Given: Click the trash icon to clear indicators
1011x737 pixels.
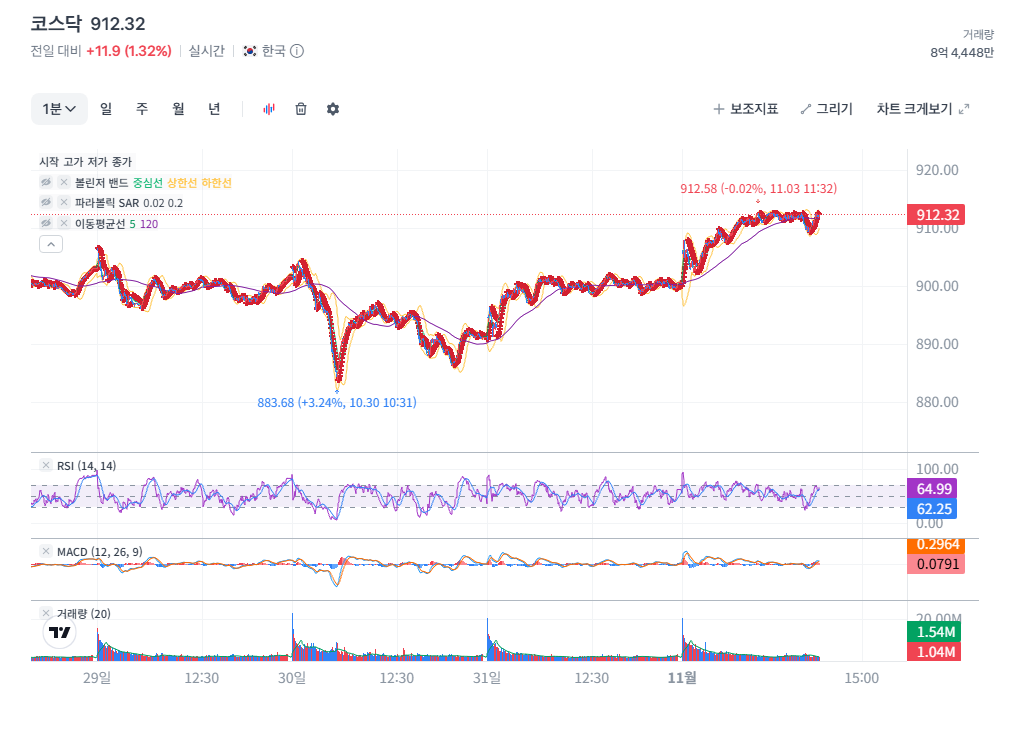Looking at the screenshot, I should 300,109.
